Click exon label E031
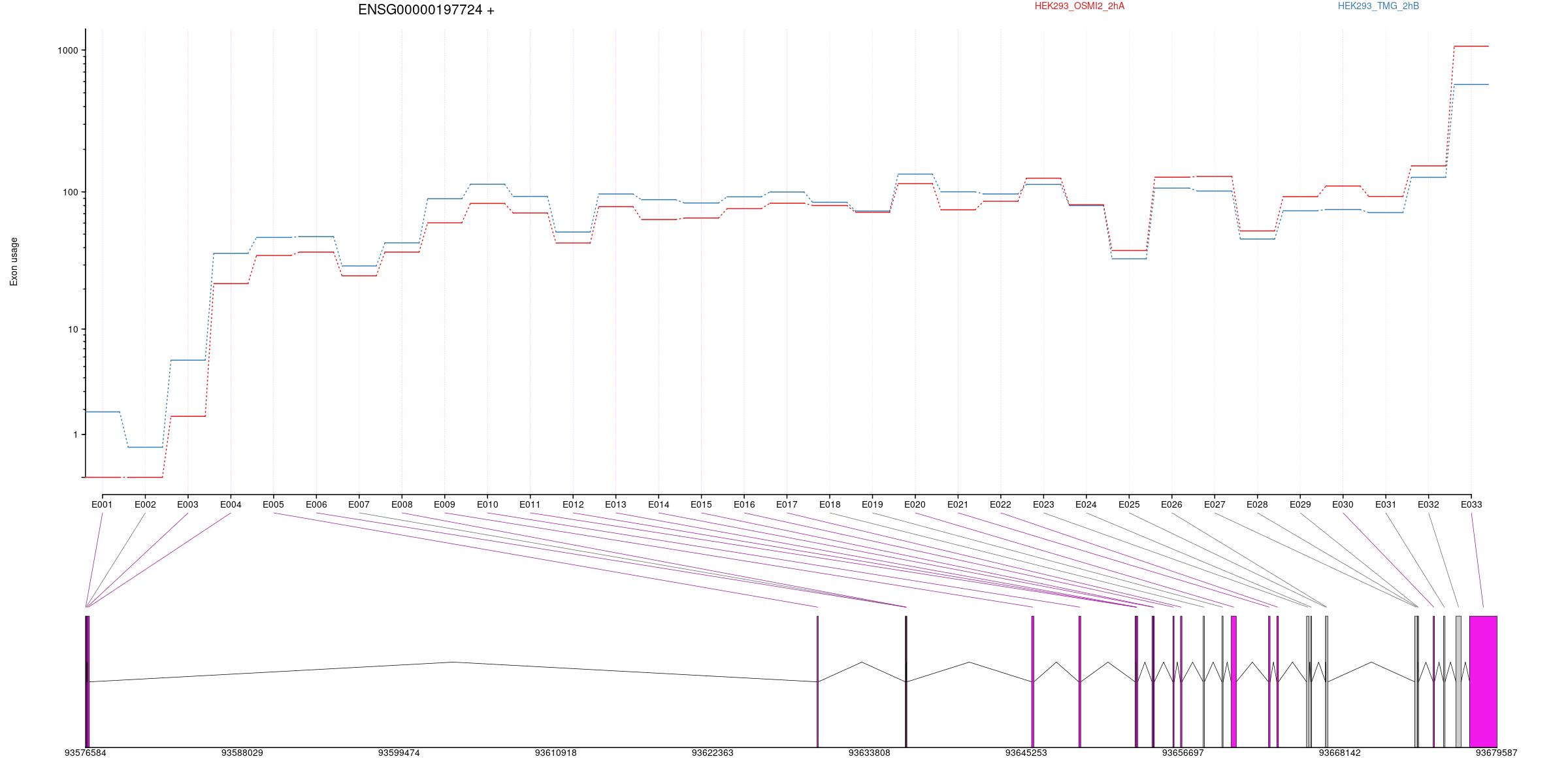1568x784 pixels. pyautogui.click(x=1386, y=504)
